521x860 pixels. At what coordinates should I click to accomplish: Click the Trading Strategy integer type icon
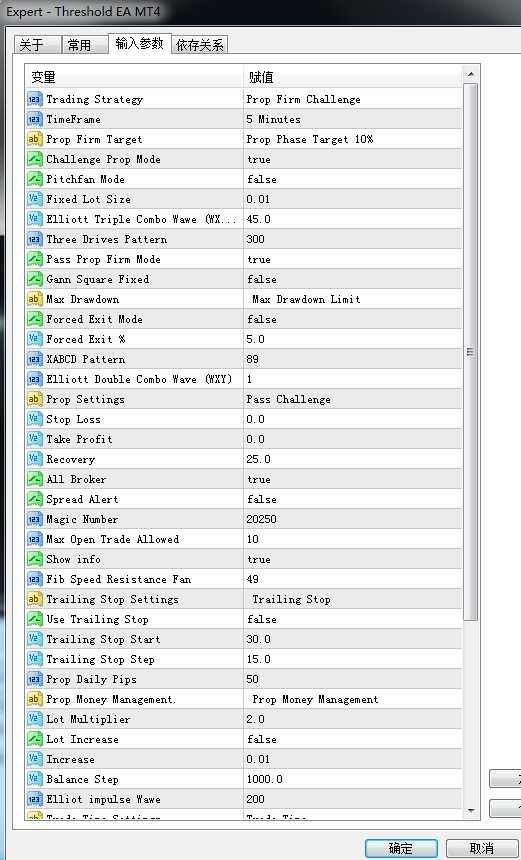[34, 99]
